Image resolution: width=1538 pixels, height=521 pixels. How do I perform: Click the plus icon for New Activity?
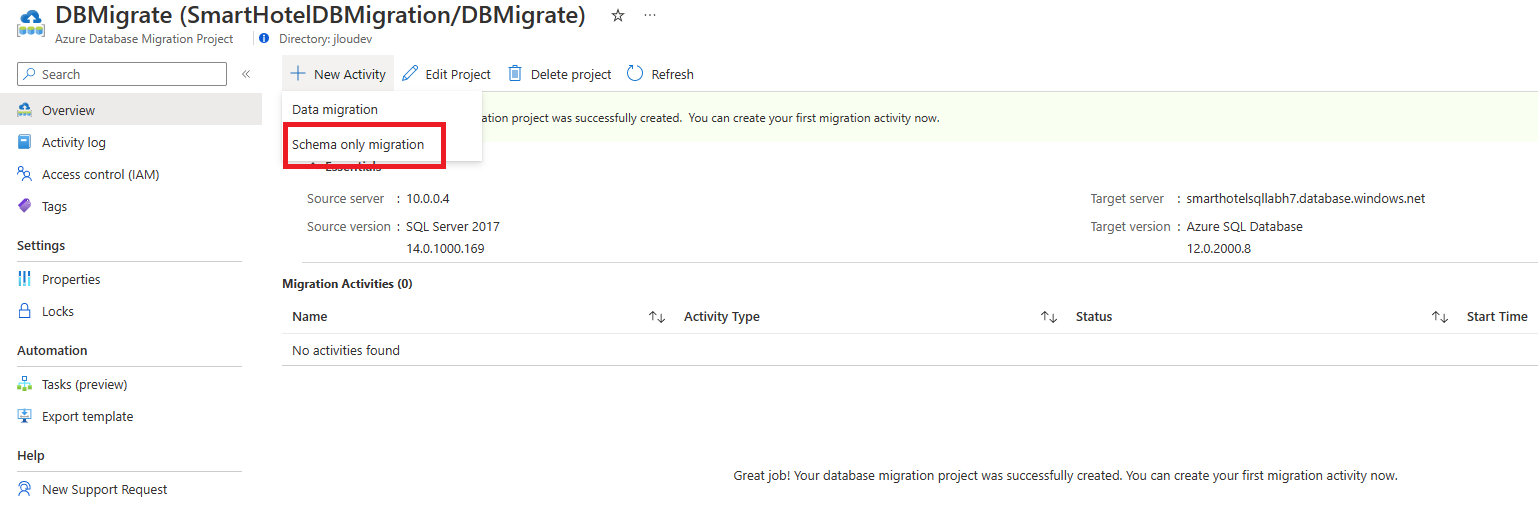coord(298,73)
